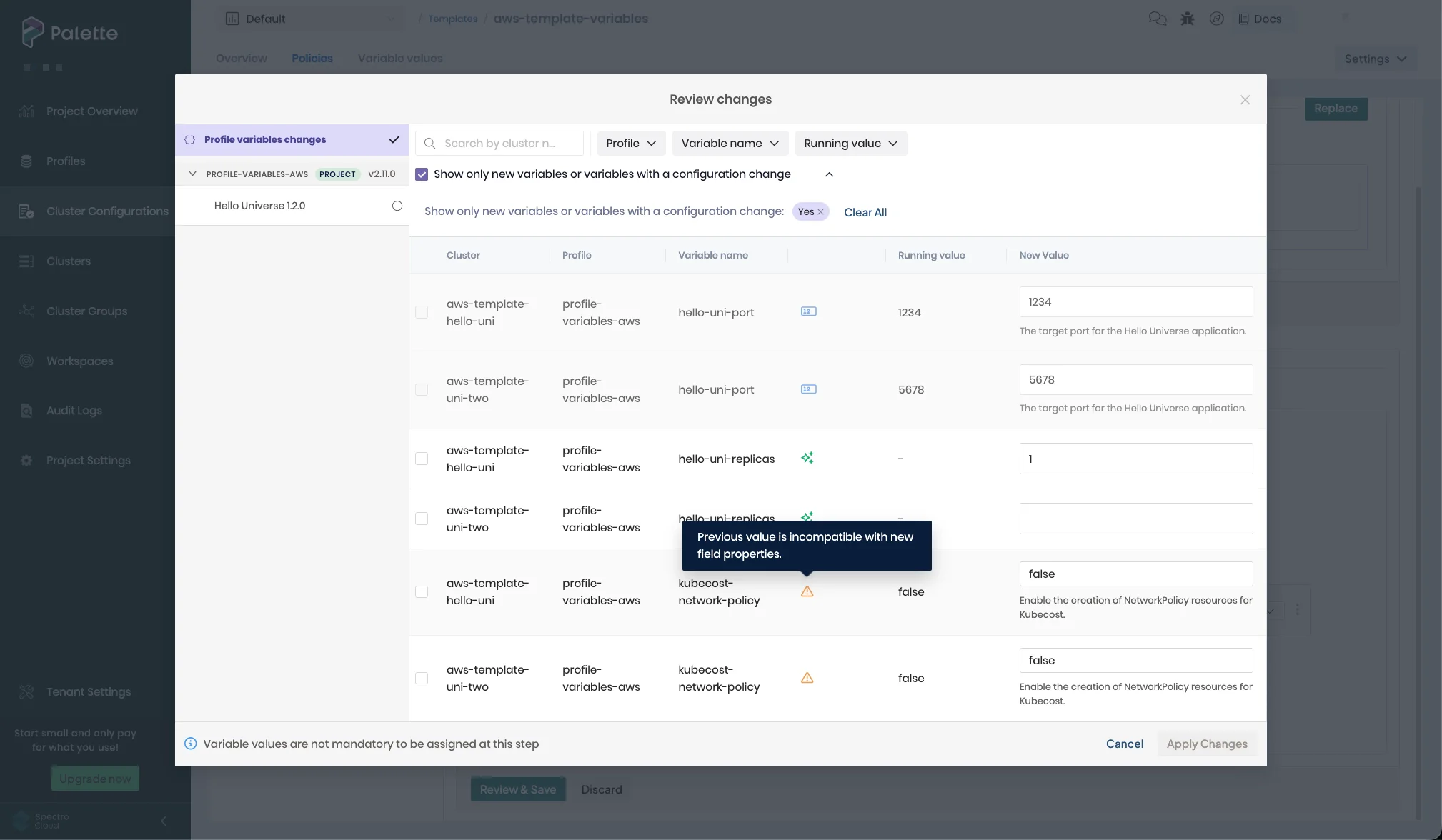Apply Changes in the review dialog
1442x840 pixels.
coord(1206,744)
